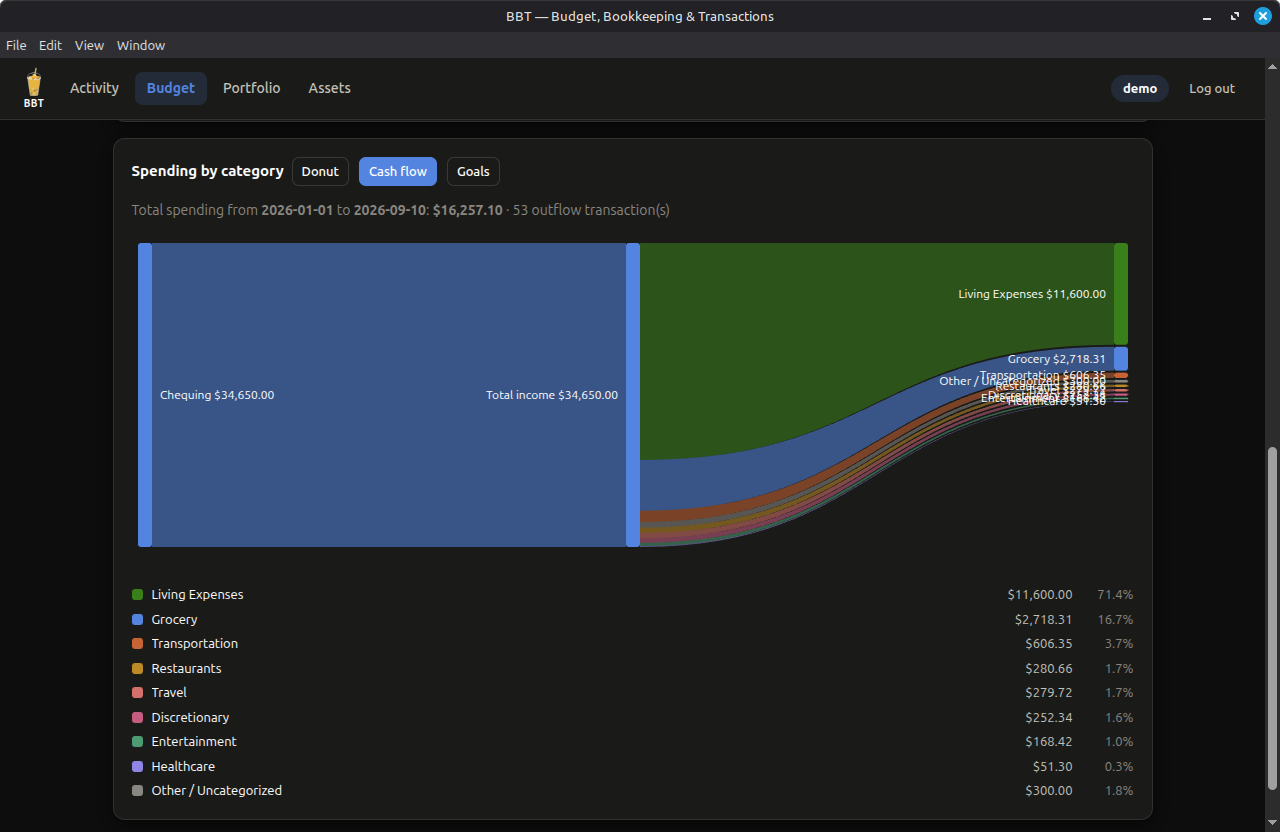Screen dimensions: 1280x832
Task: Click the Living Expenses $11,600.00 chart label
Action: pyautogui.click(x=1032, y=294)
